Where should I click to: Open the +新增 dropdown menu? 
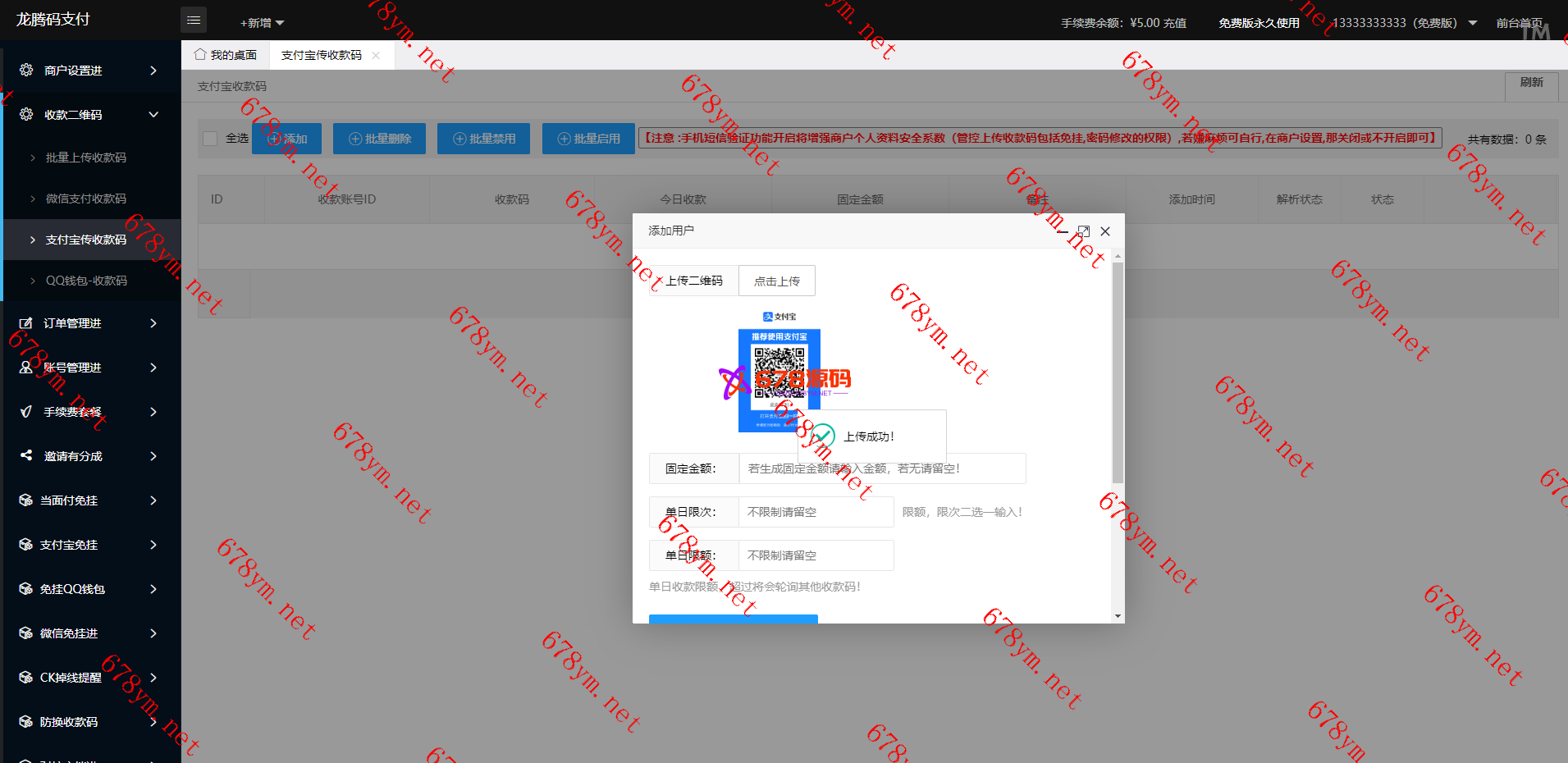262,23
